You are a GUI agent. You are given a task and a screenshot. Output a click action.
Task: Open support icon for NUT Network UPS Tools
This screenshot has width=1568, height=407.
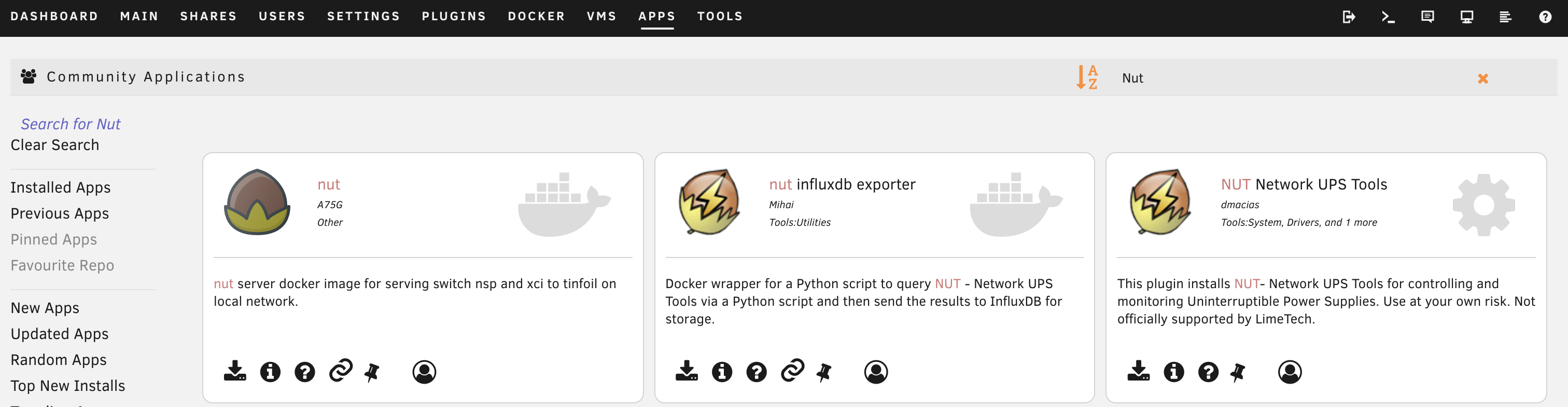pyautogui.click(x=1208, y=372)
